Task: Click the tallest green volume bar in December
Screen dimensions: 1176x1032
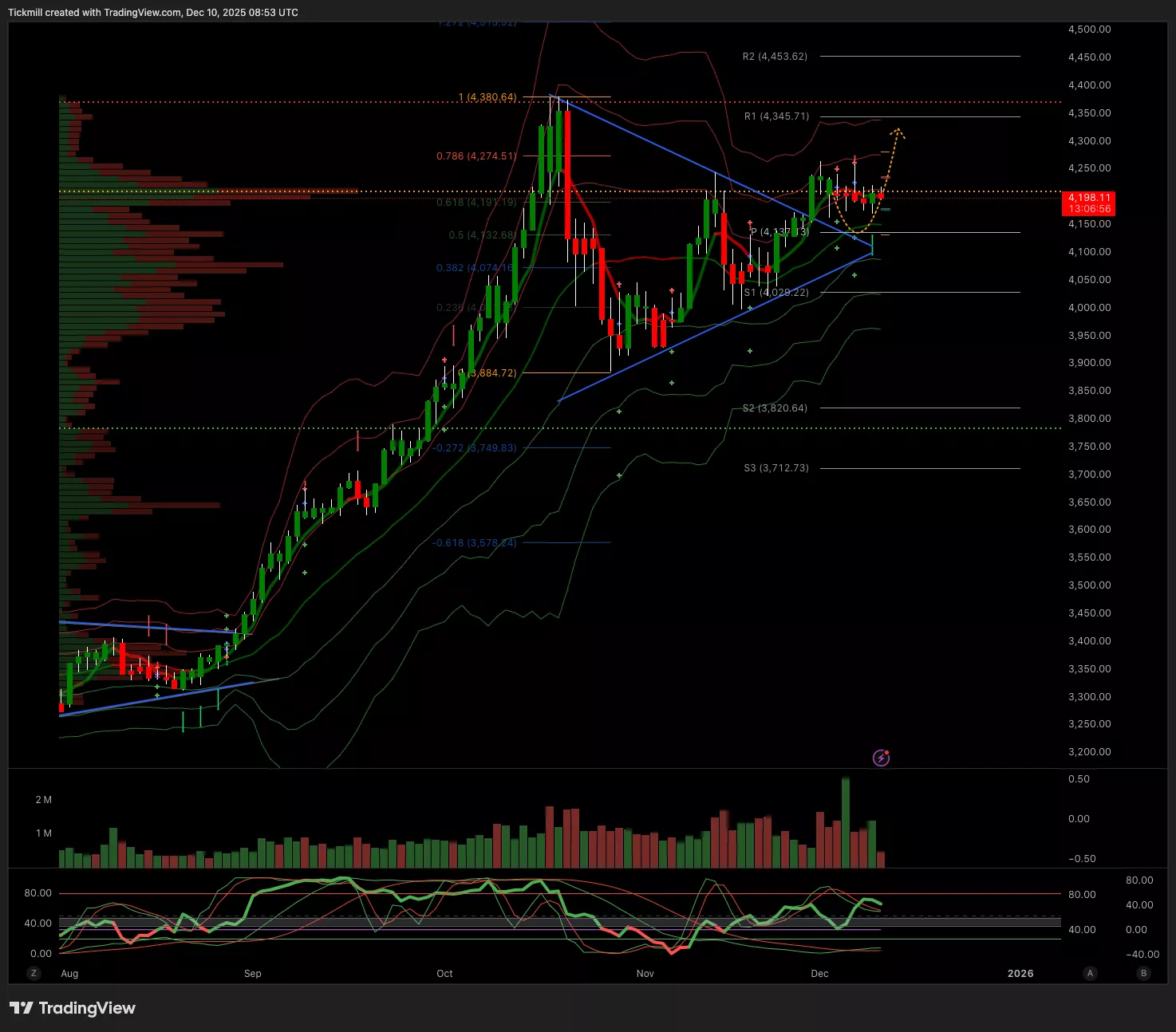Action: (846, 821)
